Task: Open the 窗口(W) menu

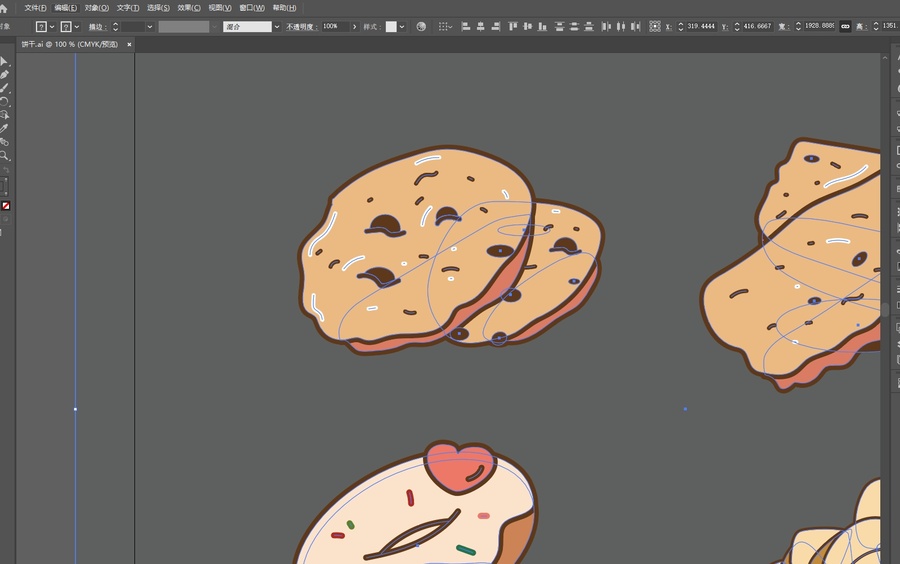Action: pos(252,8)
